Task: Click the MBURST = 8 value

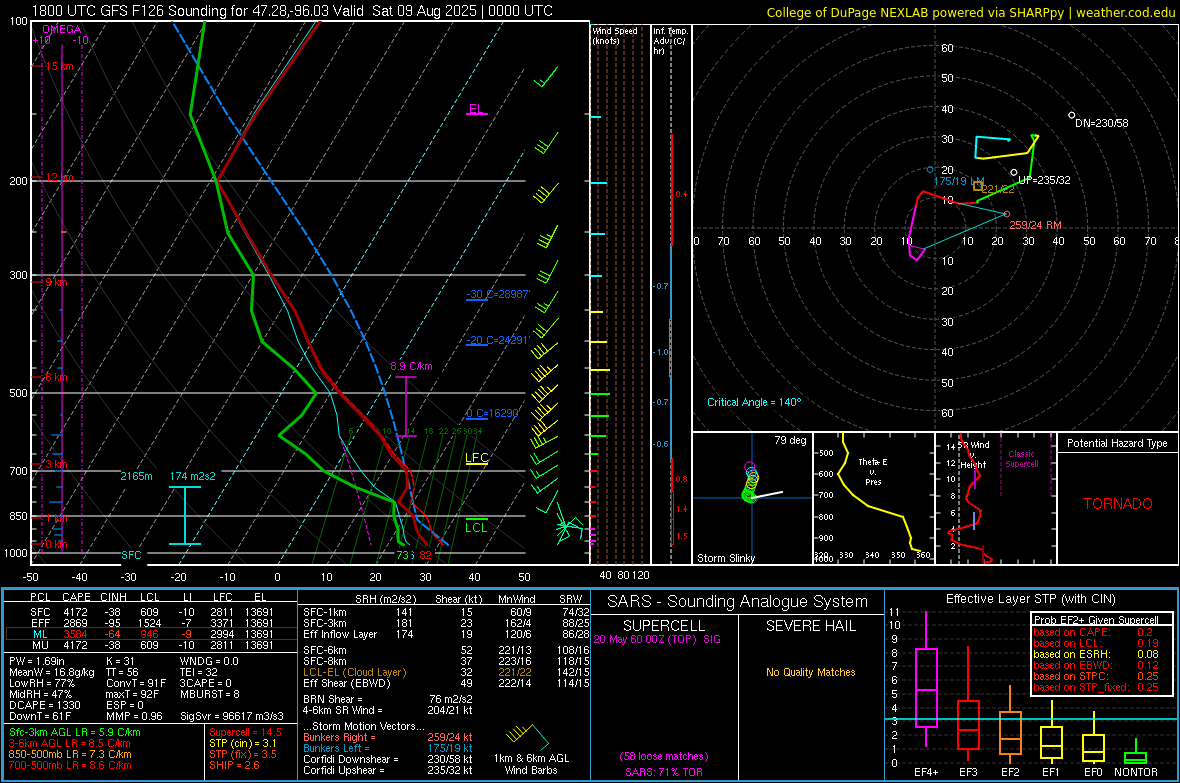Action: 209,694
